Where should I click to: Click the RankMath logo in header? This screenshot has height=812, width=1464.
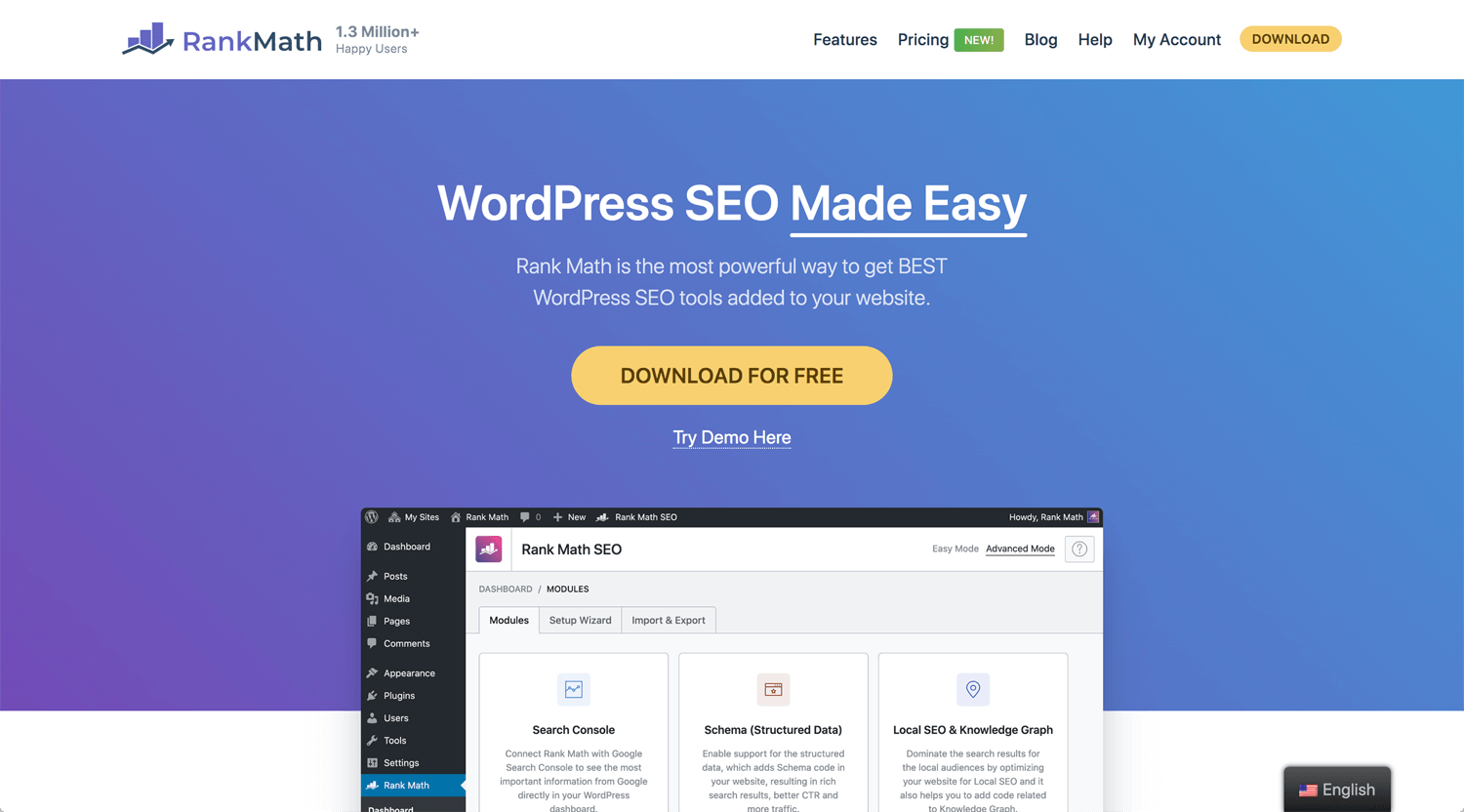[222, 39]
